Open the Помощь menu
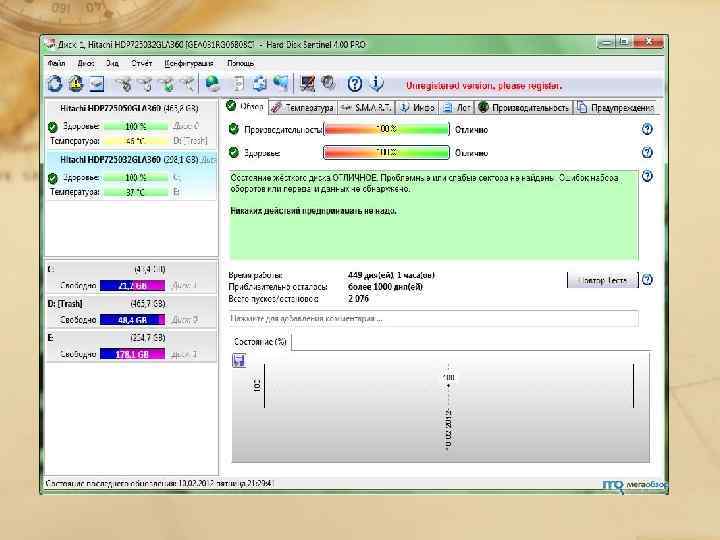The image size is (720, 540). (x=240, y=63)
